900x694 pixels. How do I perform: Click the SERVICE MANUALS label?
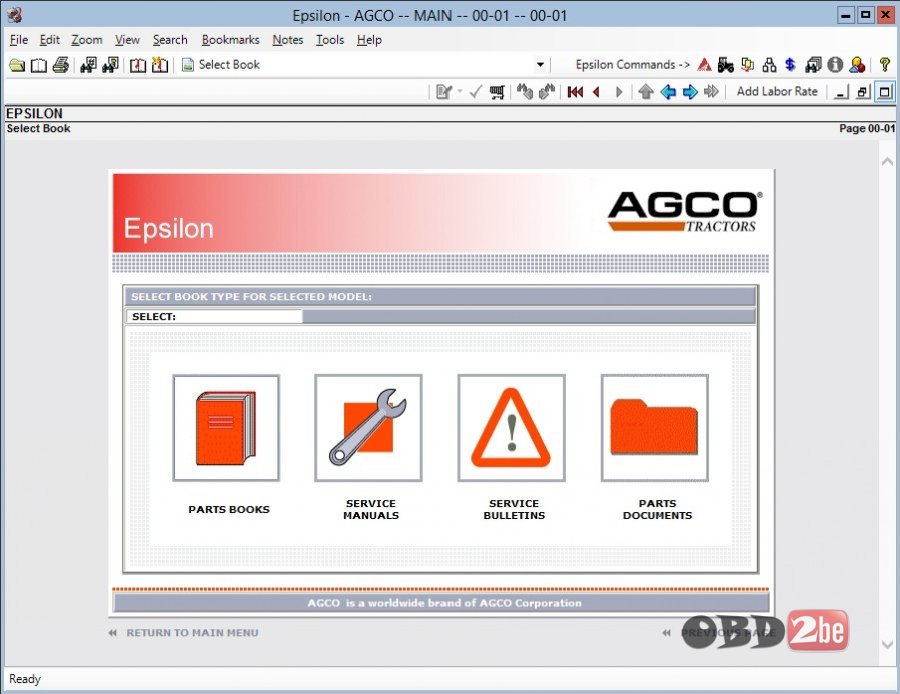point(371,509)
